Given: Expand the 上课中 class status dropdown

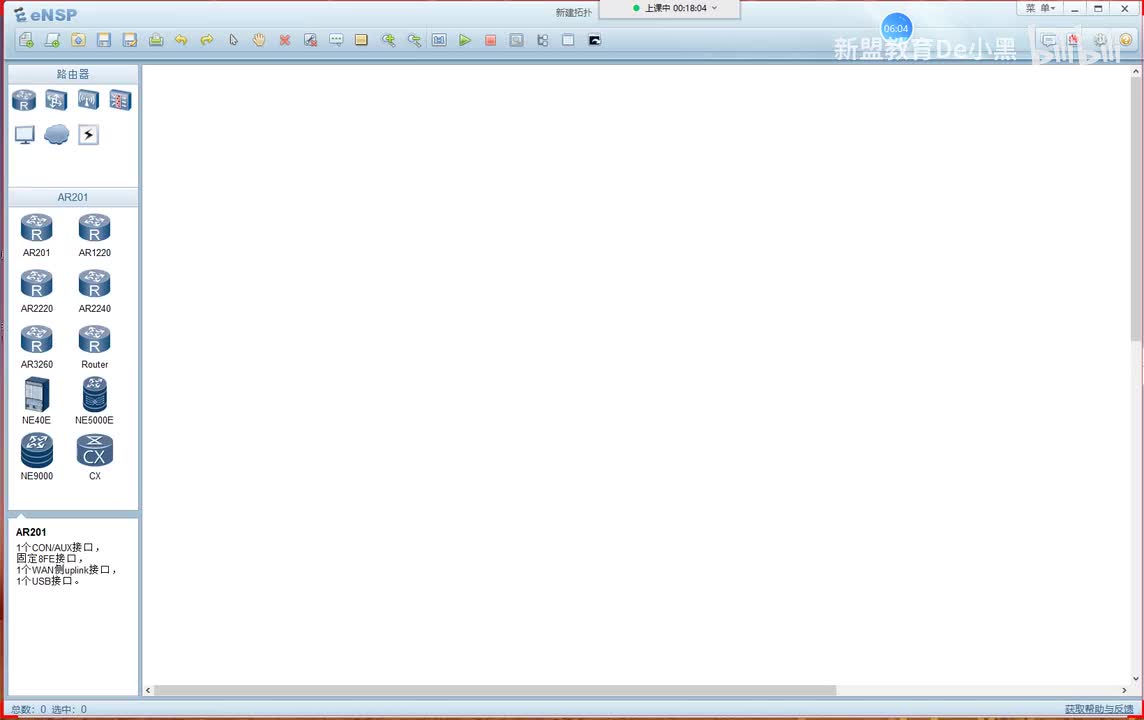Looking at the screenshot, I should tap(714, 8).
